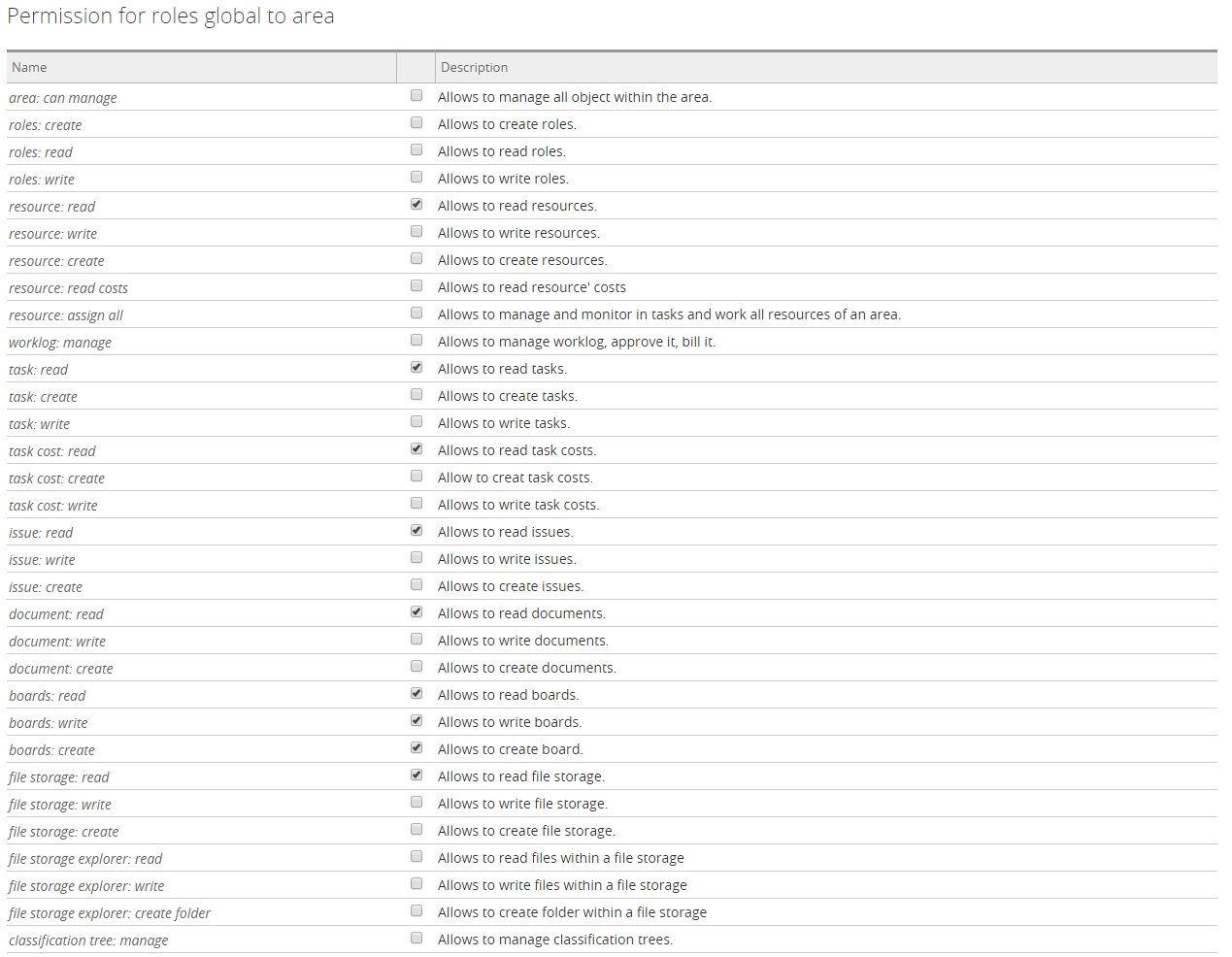Screen dimensions: 1232x957
Task: Enable 'document: write' permission checkbox
Action: [x=416, y=640]
